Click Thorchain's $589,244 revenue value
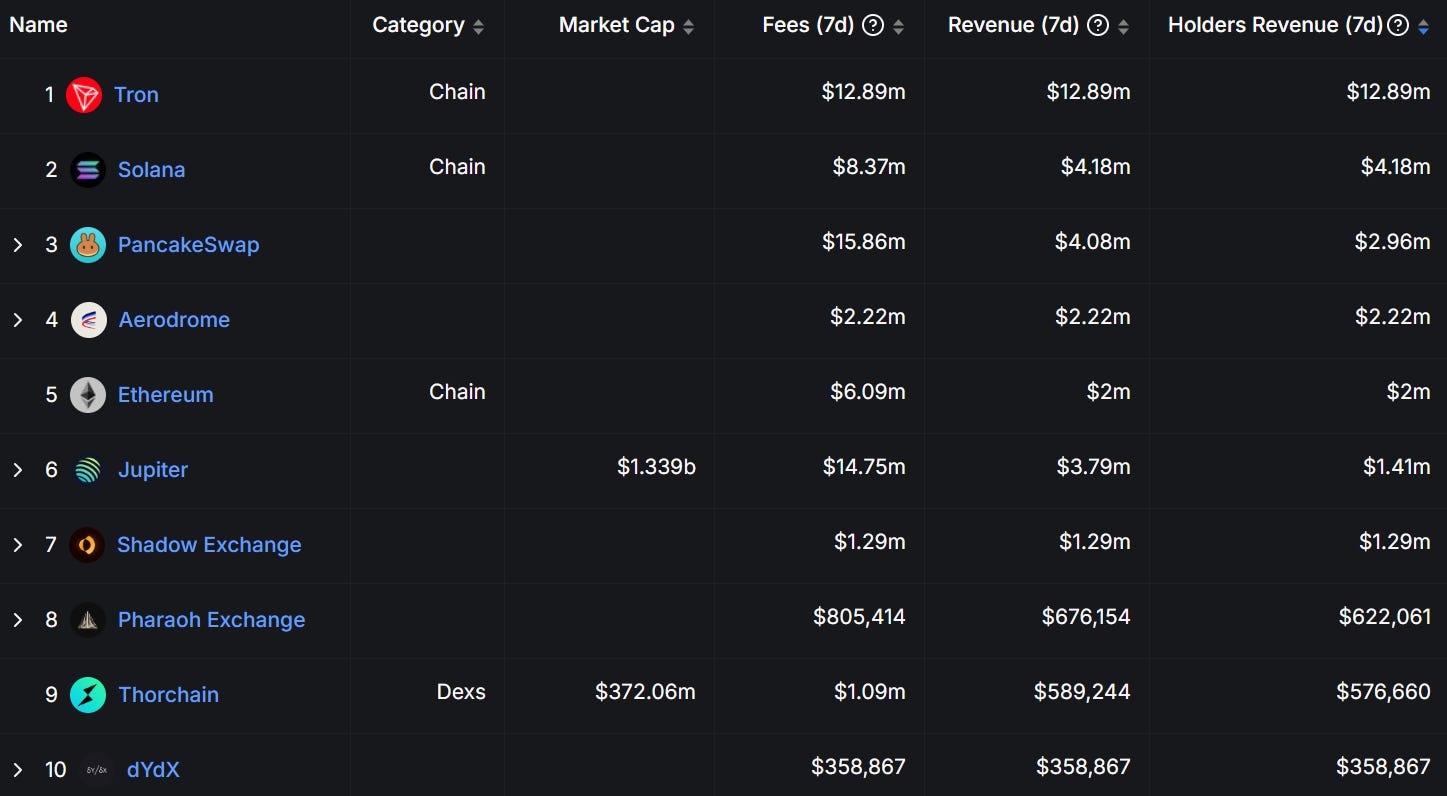The height and width of the screenshot is (796, 1447). [x=1082, y=692]
